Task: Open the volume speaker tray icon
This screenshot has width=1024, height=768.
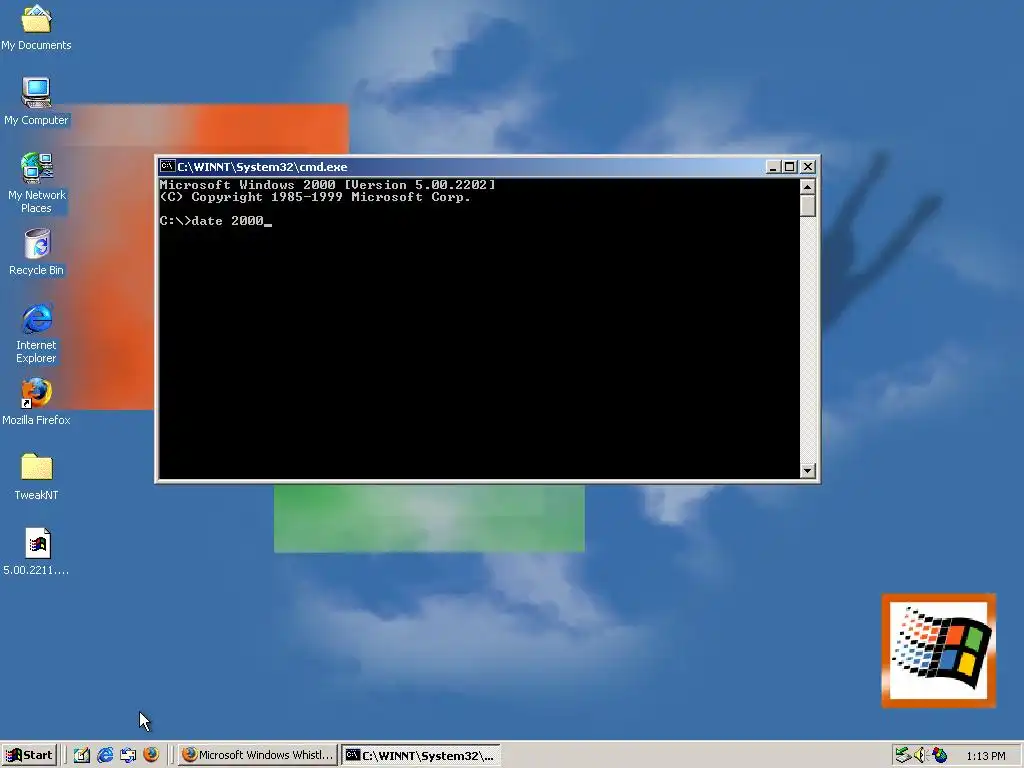Action: [921, 755]
